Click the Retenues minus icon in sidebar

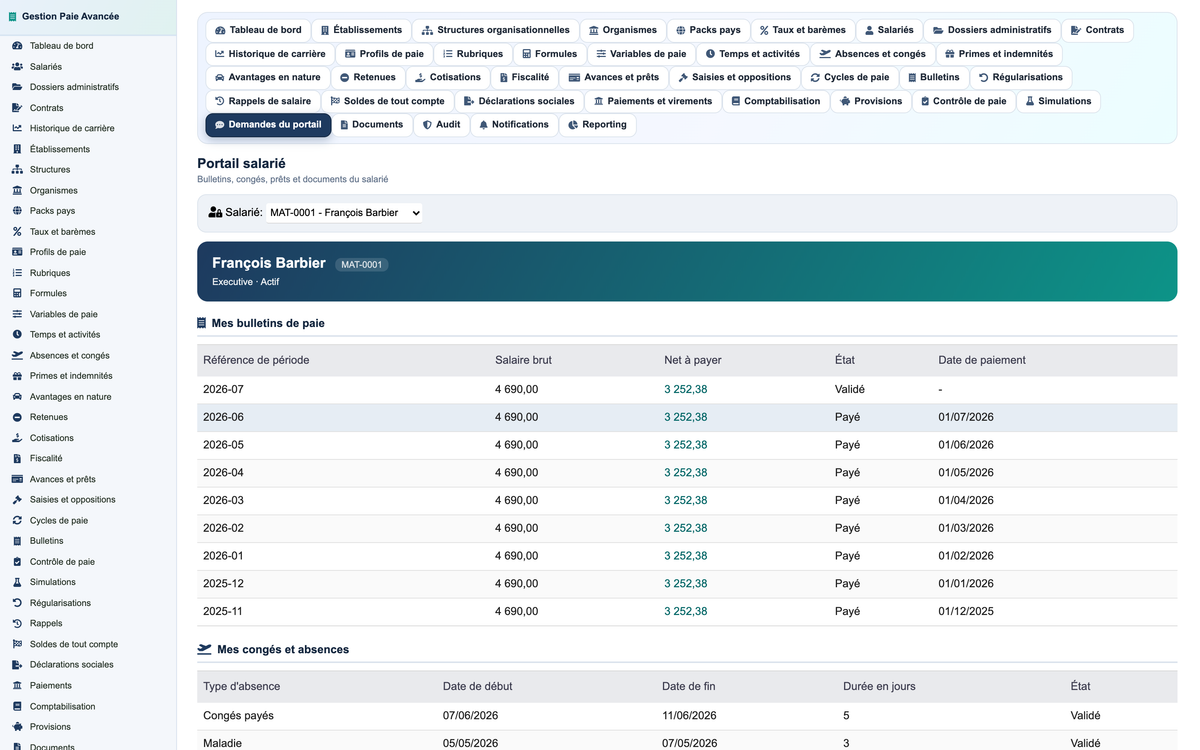[17, 417]
